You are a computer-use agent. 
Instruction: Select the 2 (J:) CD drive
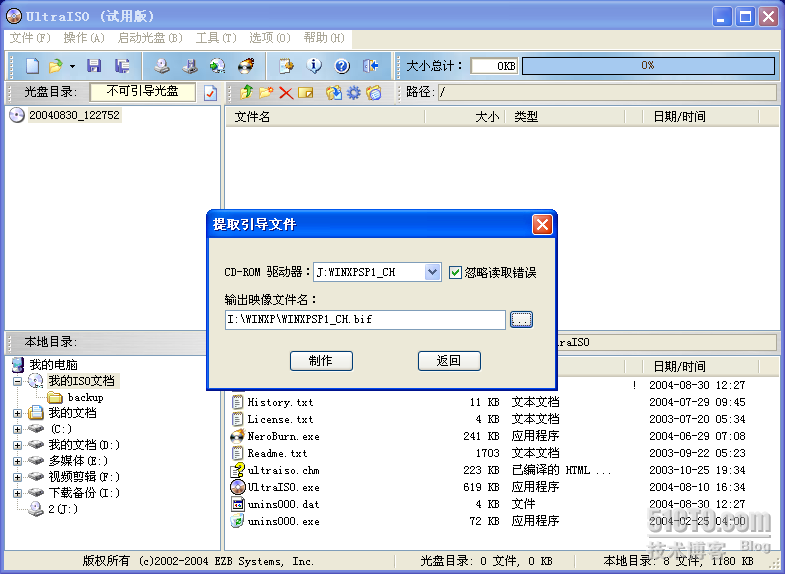(63, 509)
